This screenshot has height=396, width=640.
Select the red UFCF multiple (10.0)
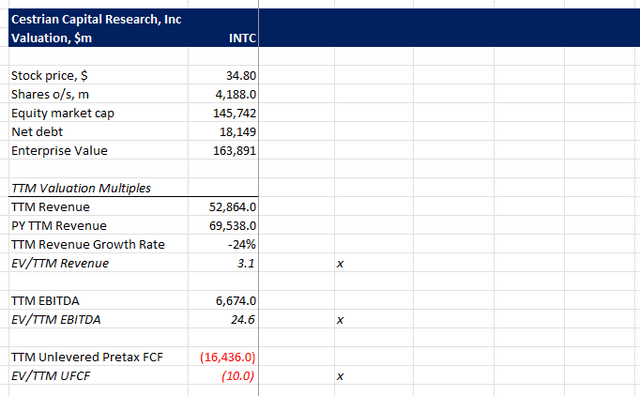point(238,376)
